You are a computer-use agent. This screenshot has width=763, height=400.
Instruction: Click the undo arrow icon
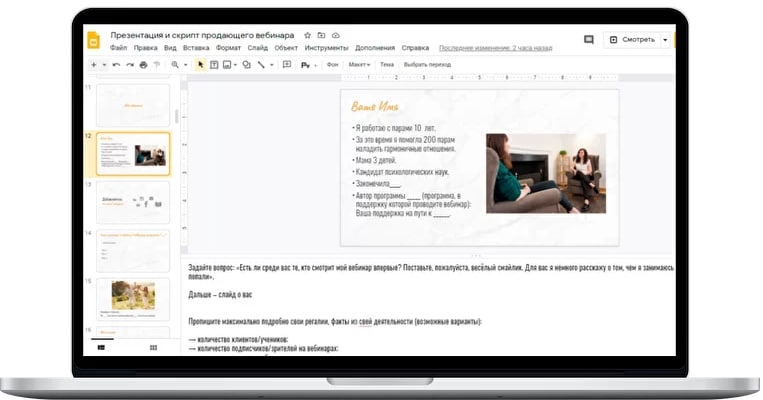[116, 65]
